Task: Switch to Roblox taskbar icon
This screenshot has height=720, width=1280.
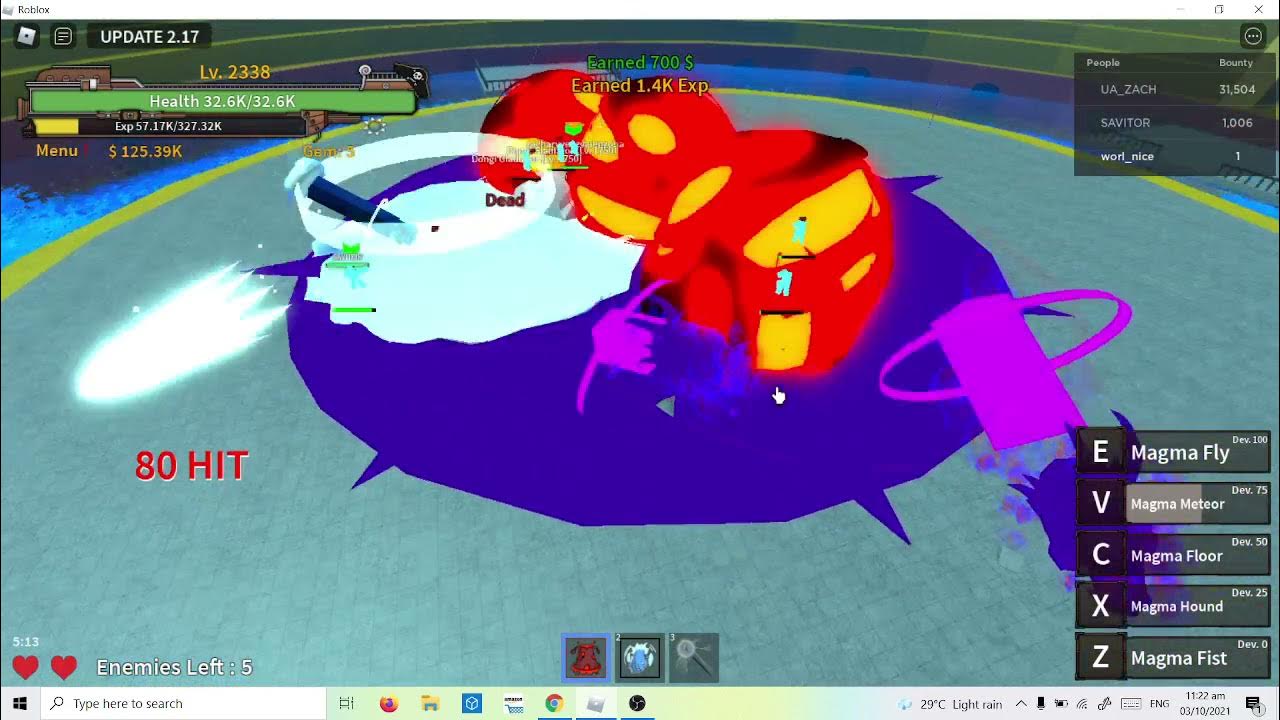Action: [x=596, y=703]
